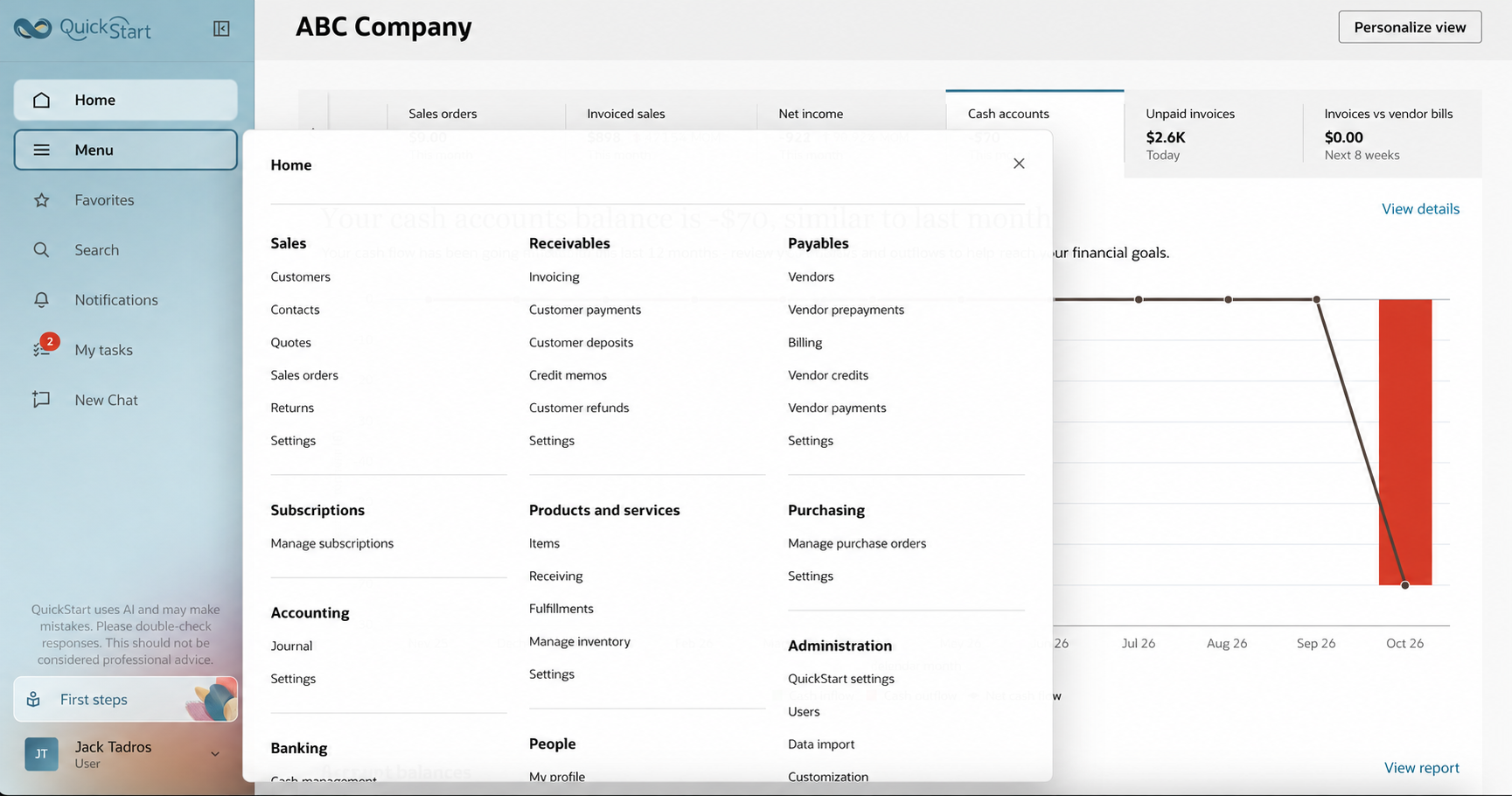Open Customers under Sales

(300, 277)
